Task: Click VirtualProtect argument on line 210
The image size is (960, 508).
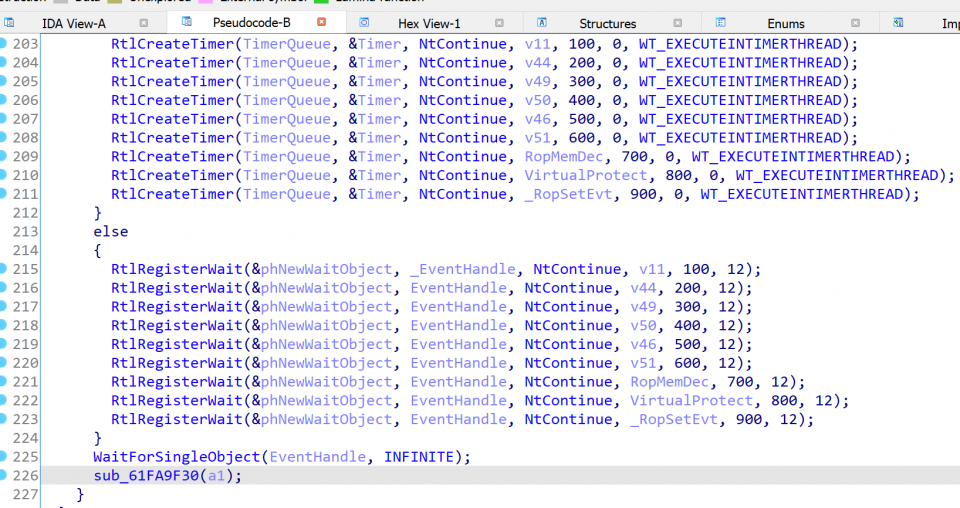Action: click(x=586, y=176)
